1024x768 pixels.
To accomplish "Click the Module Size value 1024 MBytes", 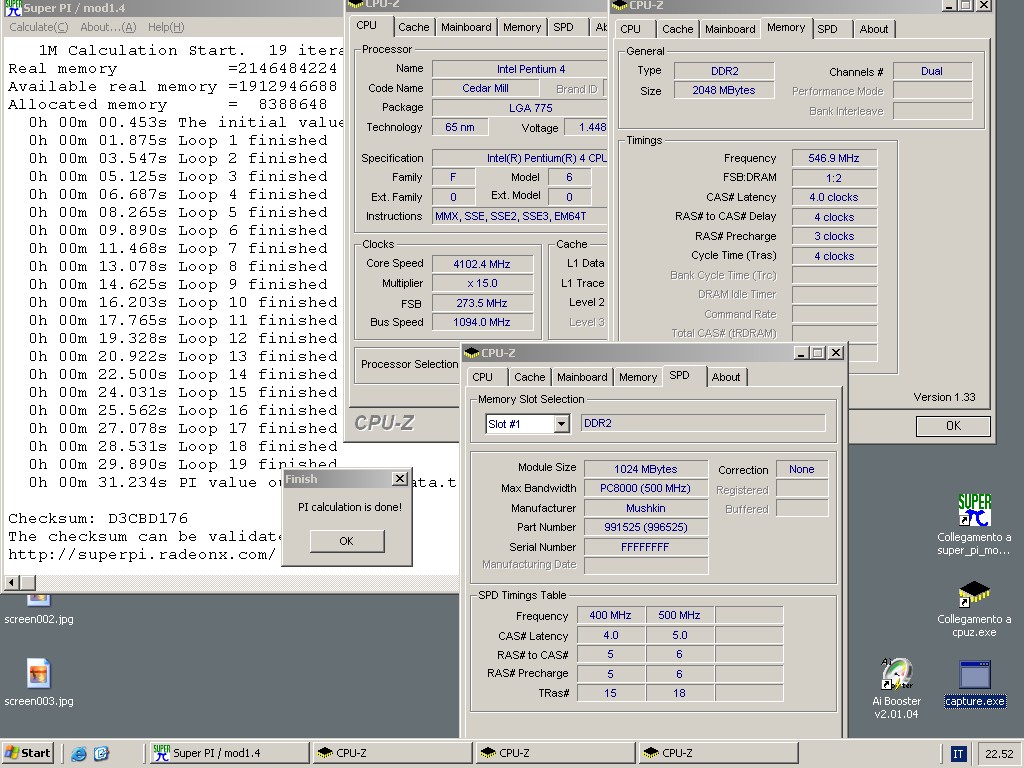I will (x=646, y=469).
